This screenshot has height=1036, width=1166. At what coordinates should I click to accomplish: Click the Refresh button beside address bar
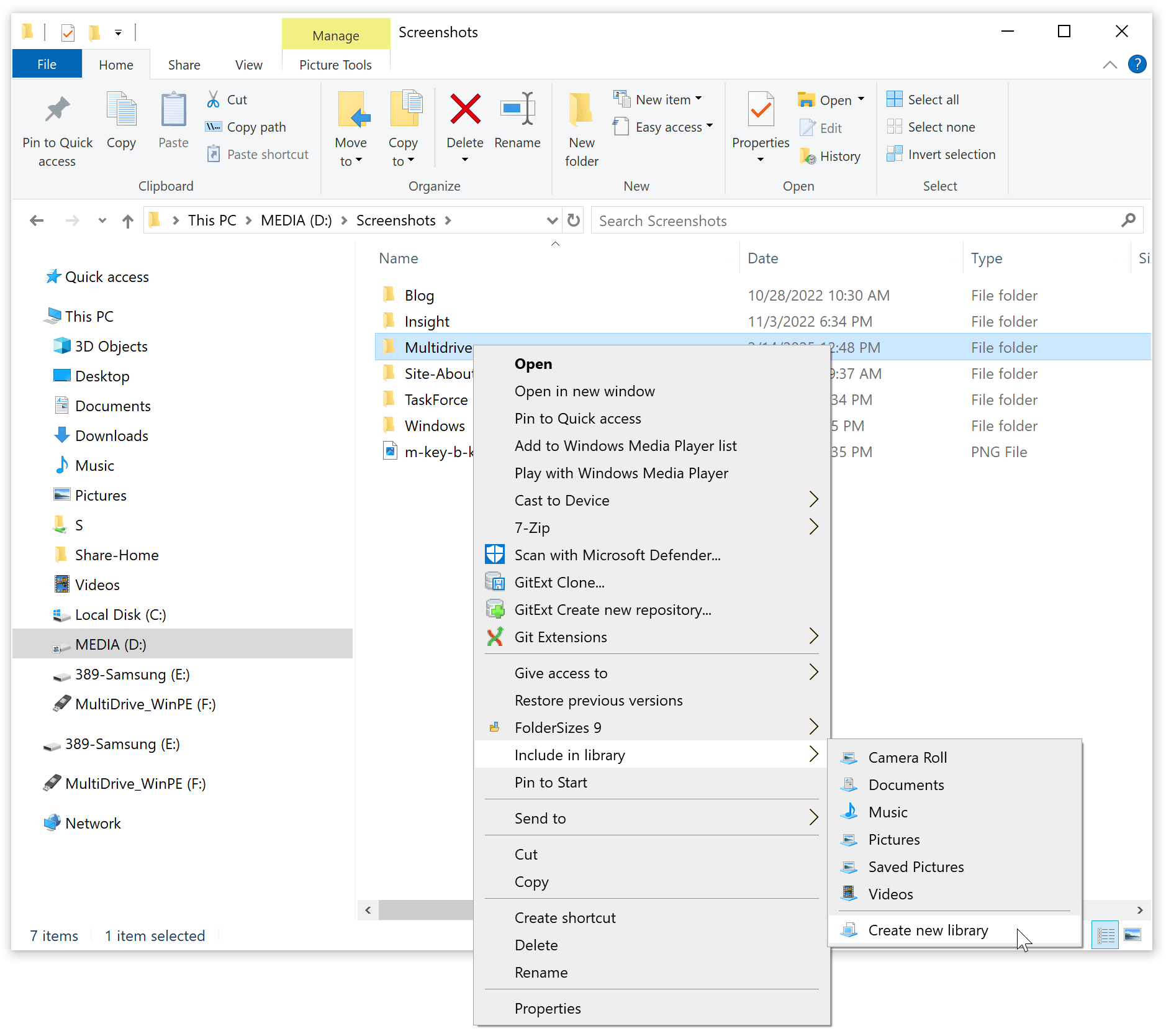[574, 220]
